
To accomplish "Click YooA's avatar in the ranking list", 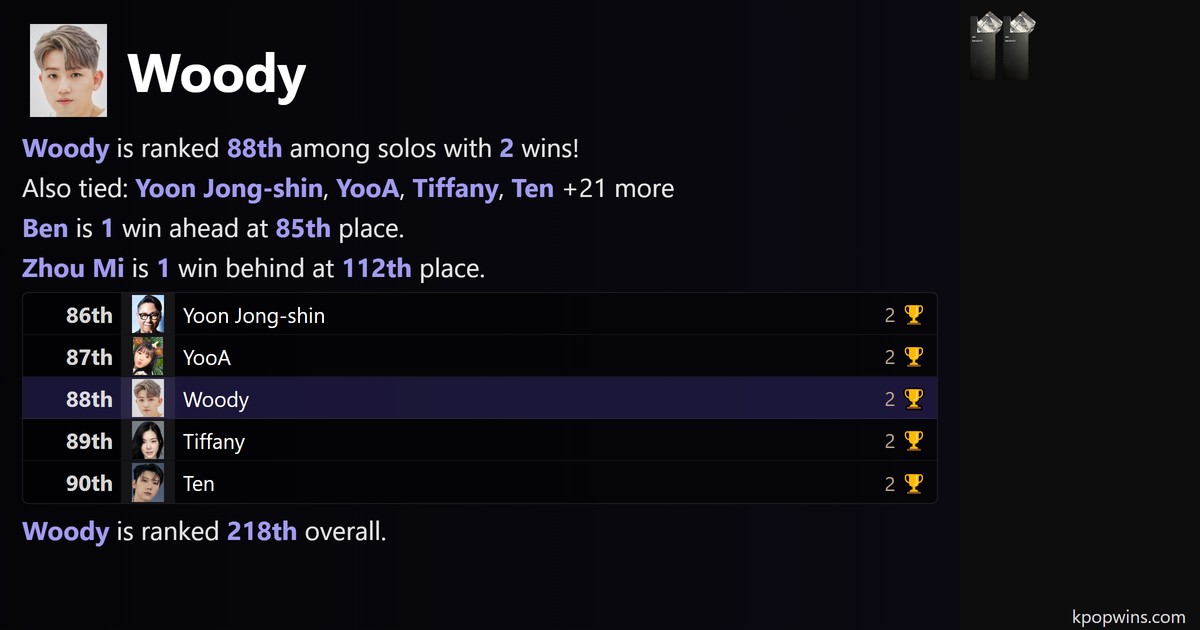I will [x=148, y=358].
